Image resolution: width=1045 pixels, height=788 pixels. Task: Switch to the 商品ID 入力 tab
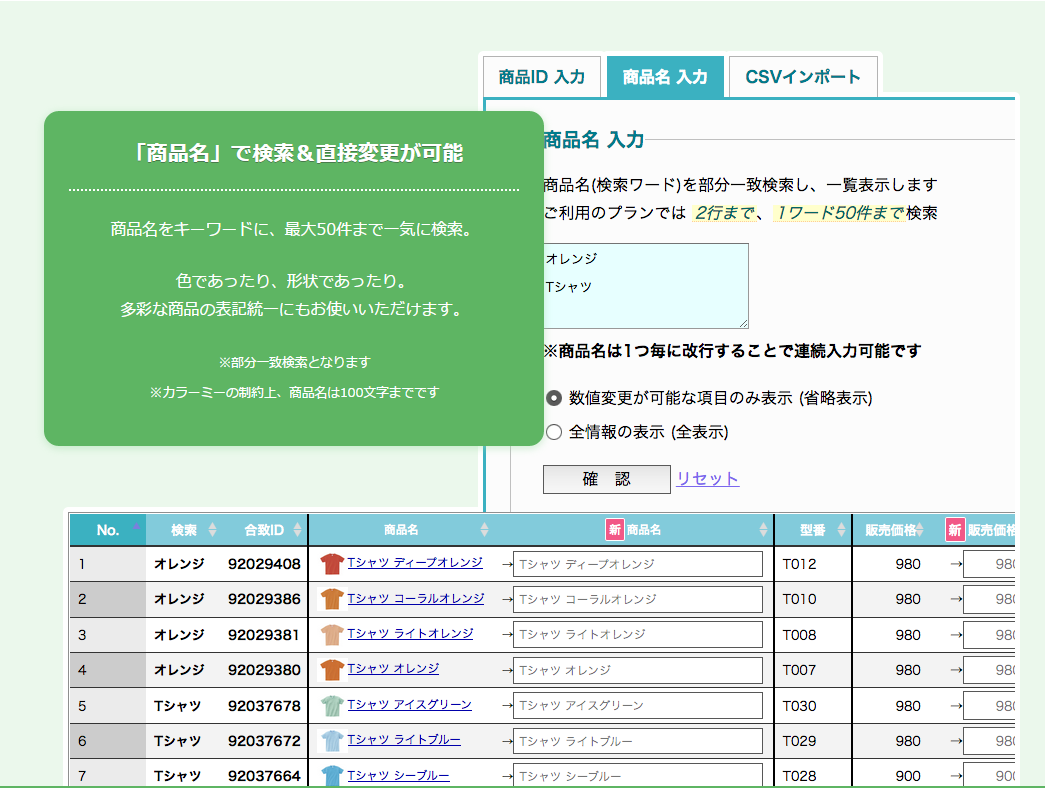tap(542, 76)
